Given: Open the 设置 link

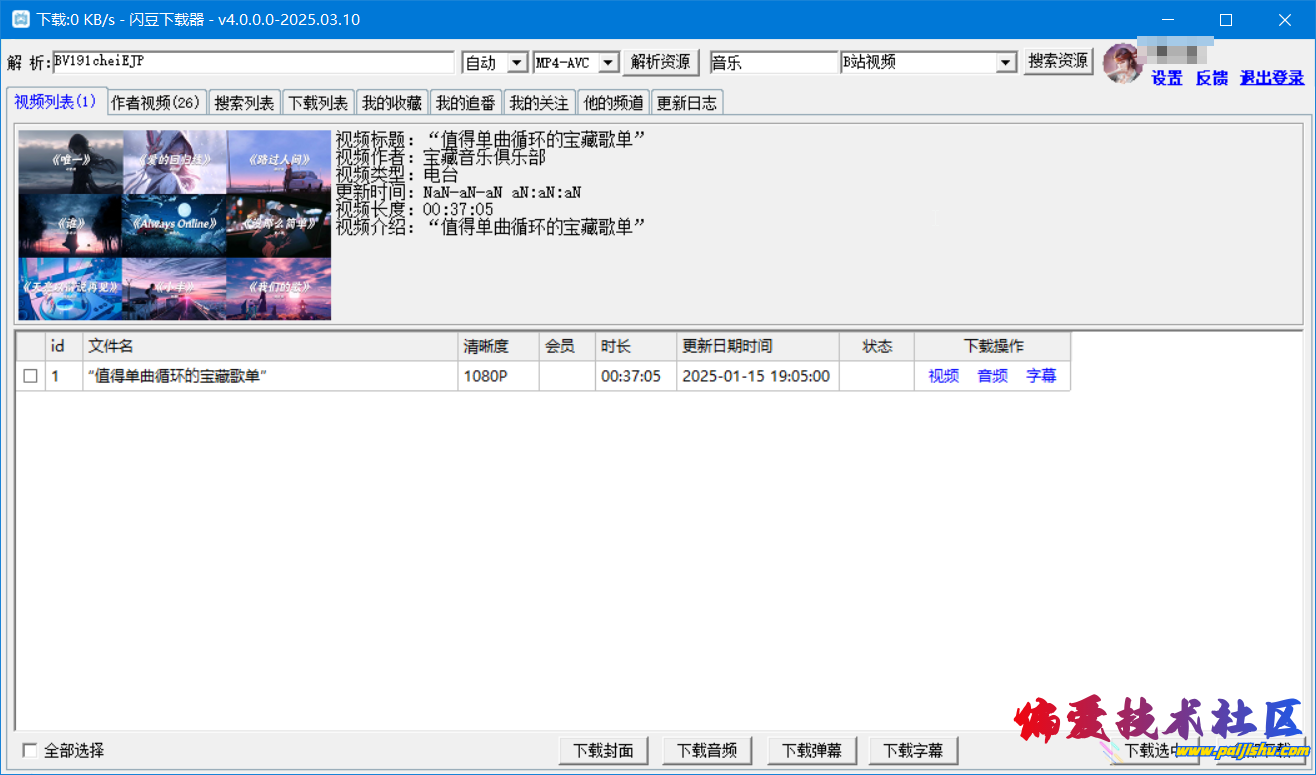Looking at the screenshot, I should 1166,78.
